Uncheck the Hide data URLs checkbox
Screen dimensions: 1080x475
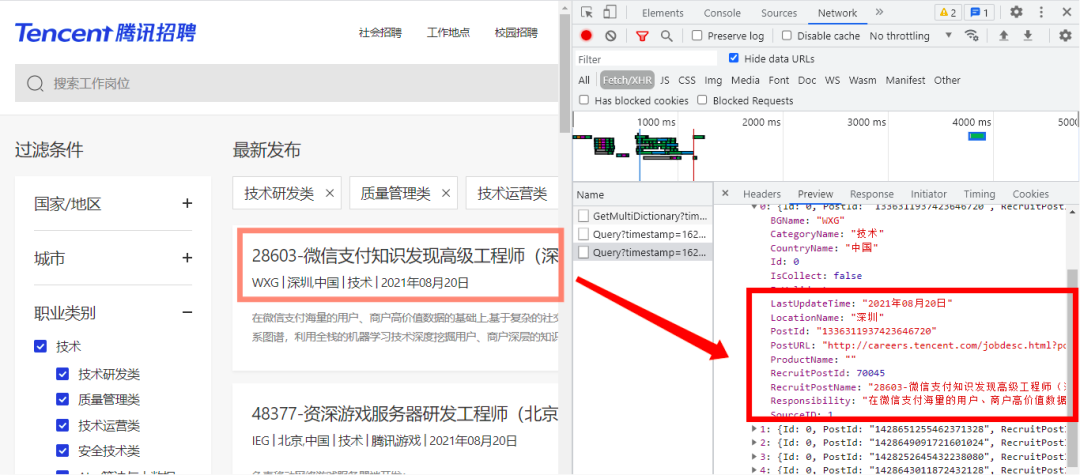(x=734, y=59)
